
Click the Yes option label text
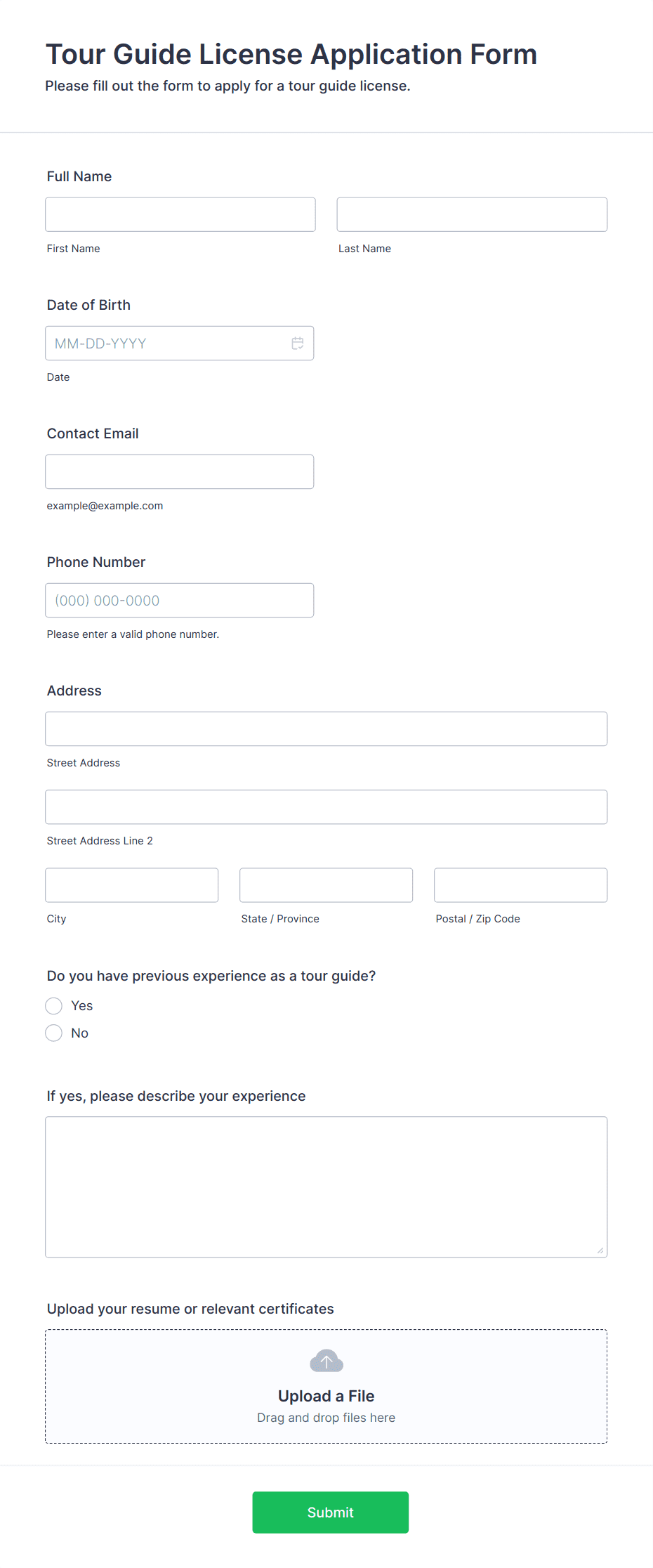82,1006
